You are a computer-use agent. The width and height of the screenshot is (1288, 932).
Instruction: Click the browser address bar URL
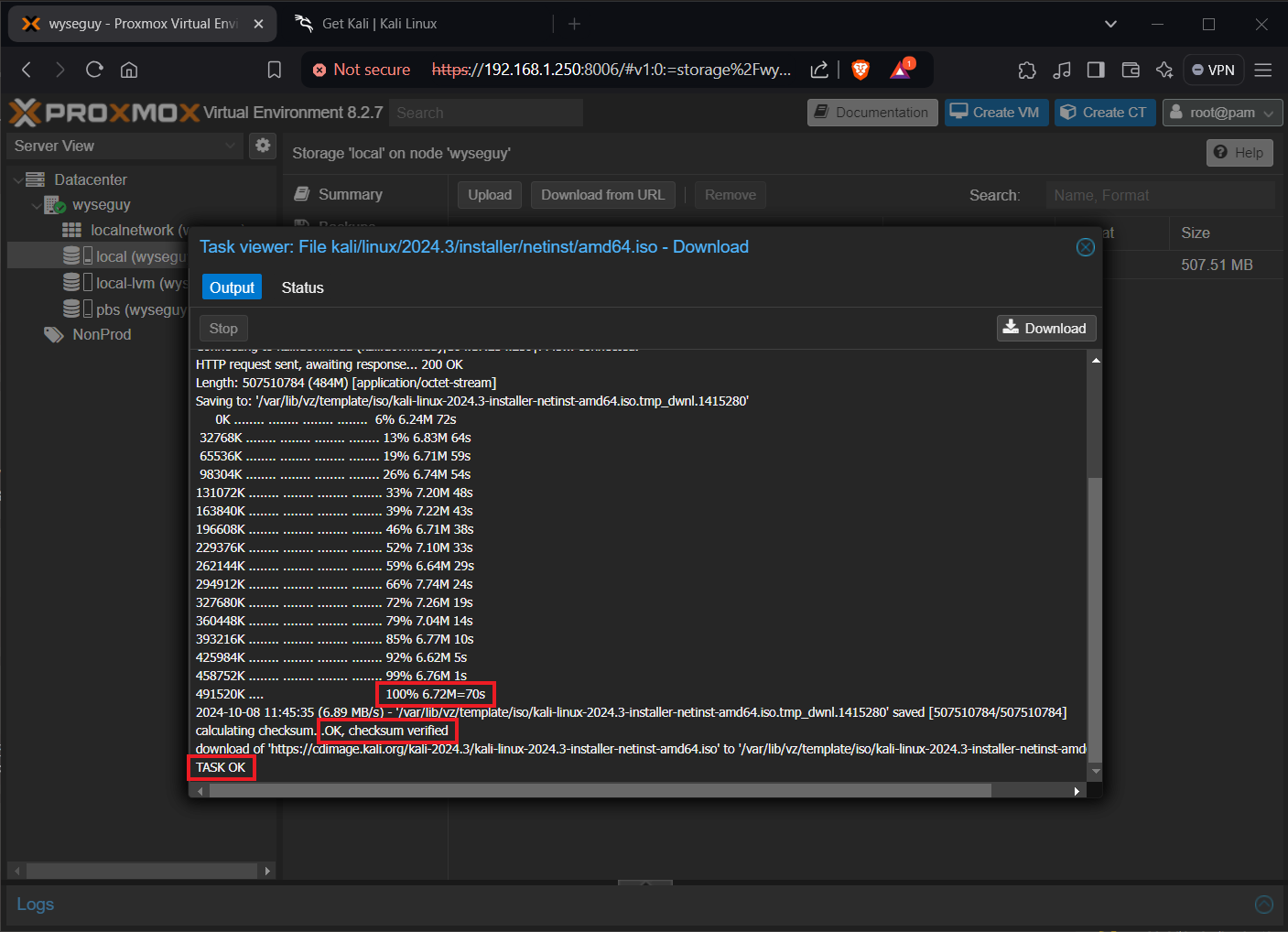point(611,70)
